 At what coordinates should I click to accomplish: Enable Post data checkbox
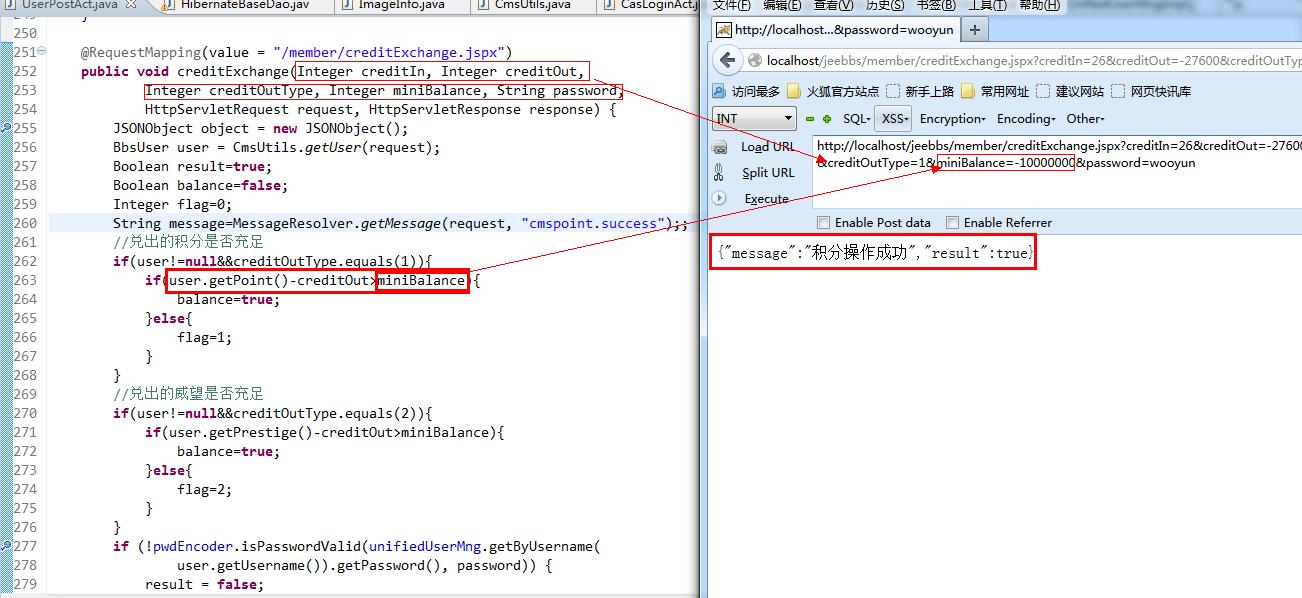[823, 222]
